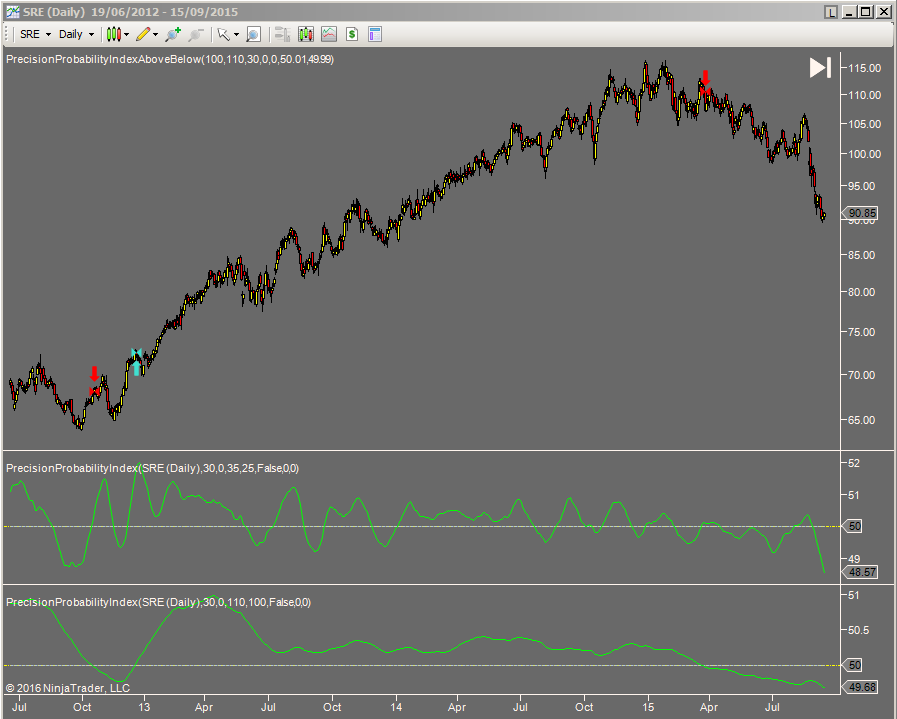This screenshot has height=719, width=897.
Task: Click the chart trader bars icon
Action: pos(282,34)
